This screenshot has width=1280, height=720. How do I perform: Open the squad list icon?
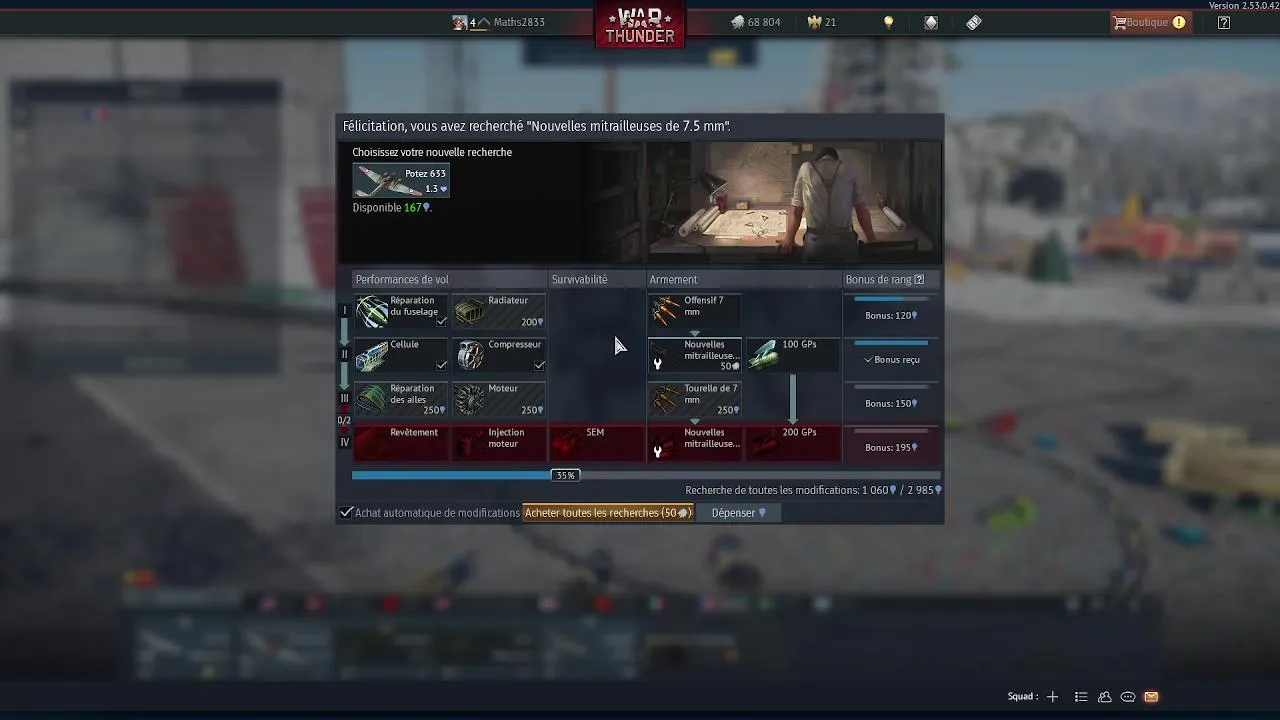coord(1081,697)
